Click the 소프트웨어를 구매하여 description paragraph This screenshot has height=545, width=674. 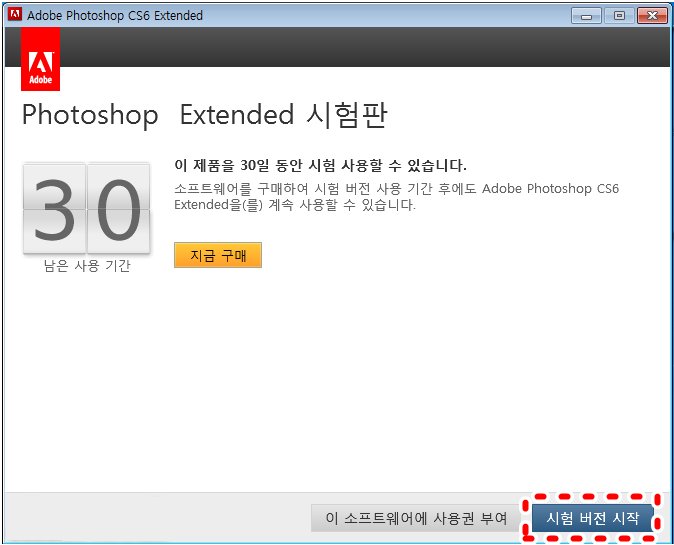(396, 196)
